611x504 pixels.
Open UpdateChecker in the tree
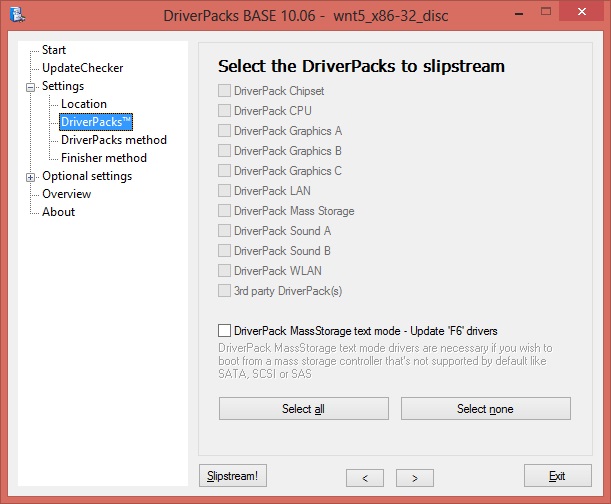(83, 68)
